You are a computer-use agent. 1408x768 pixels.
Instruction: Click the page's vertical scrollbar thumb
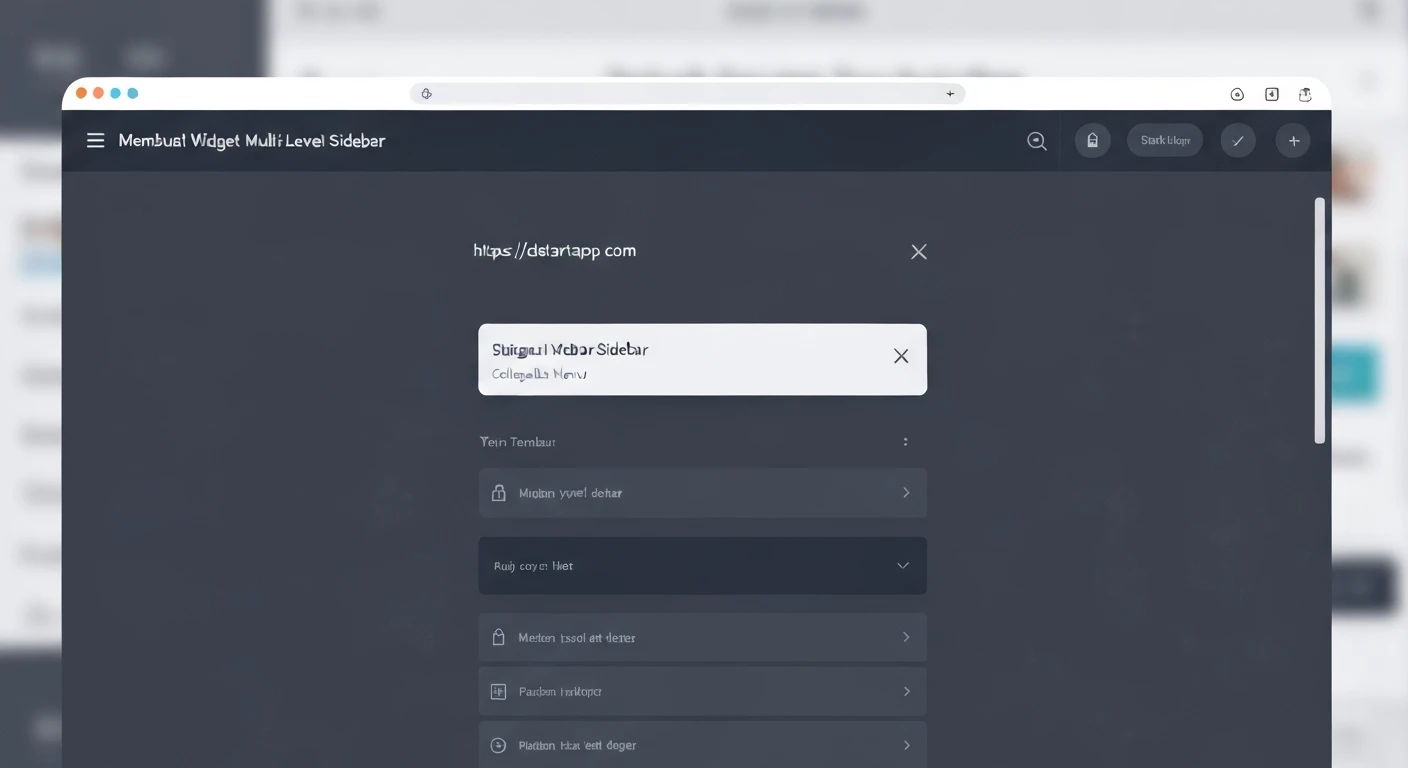point(1320,320)
